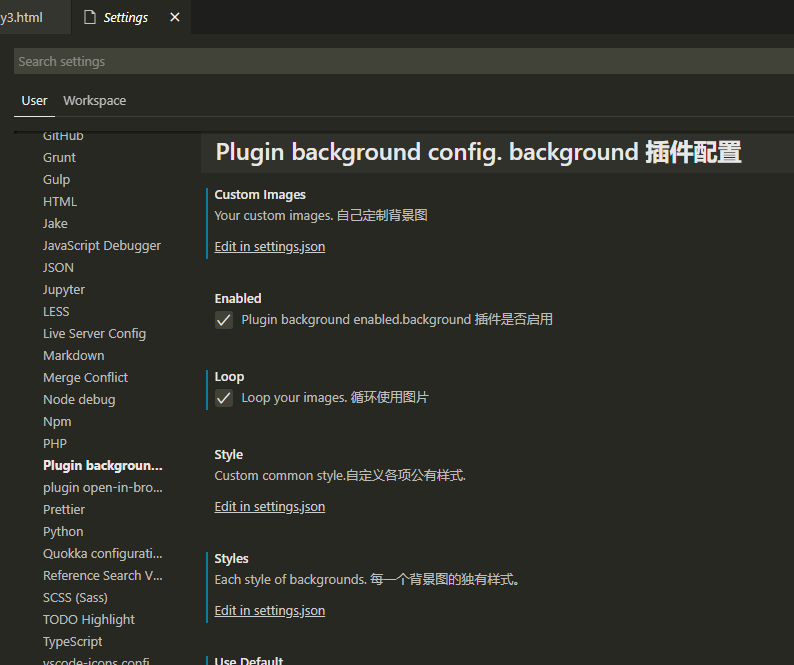Select JSON in settings tree

tap(58, 267)
